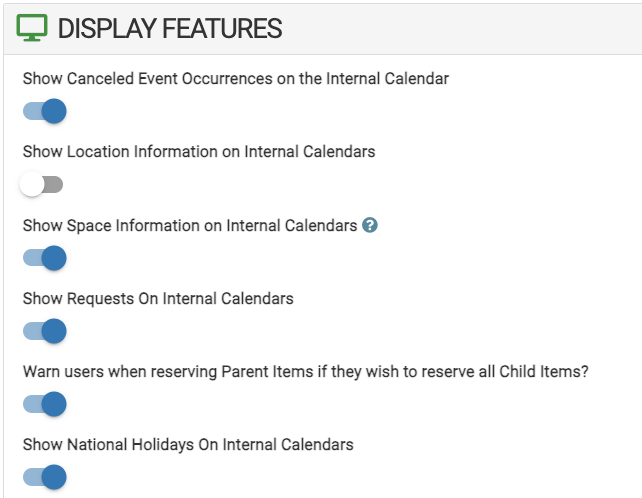Click the Show National Holidays label text
Image resolution: width=642 pixels, height=498 pixels.
pyautogui.click(x=188, y=444)
